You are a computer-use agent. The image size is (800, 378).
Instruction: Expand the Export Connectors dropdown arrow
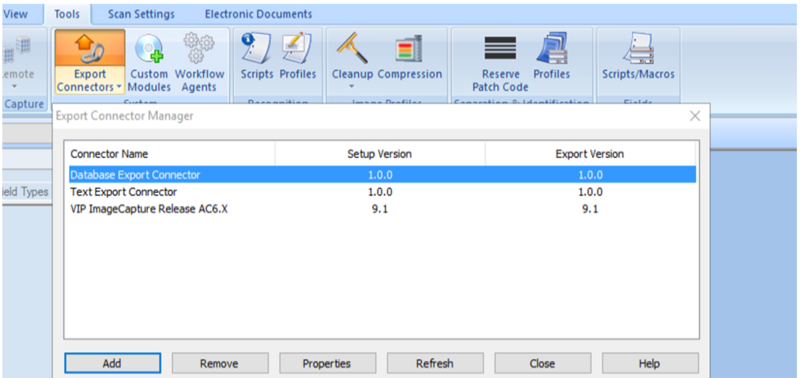[119, 87]
